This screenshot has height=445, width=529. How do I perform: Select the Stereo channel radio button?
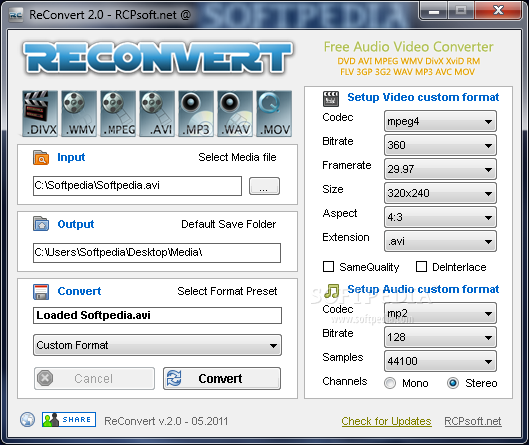tap(453, 383)
